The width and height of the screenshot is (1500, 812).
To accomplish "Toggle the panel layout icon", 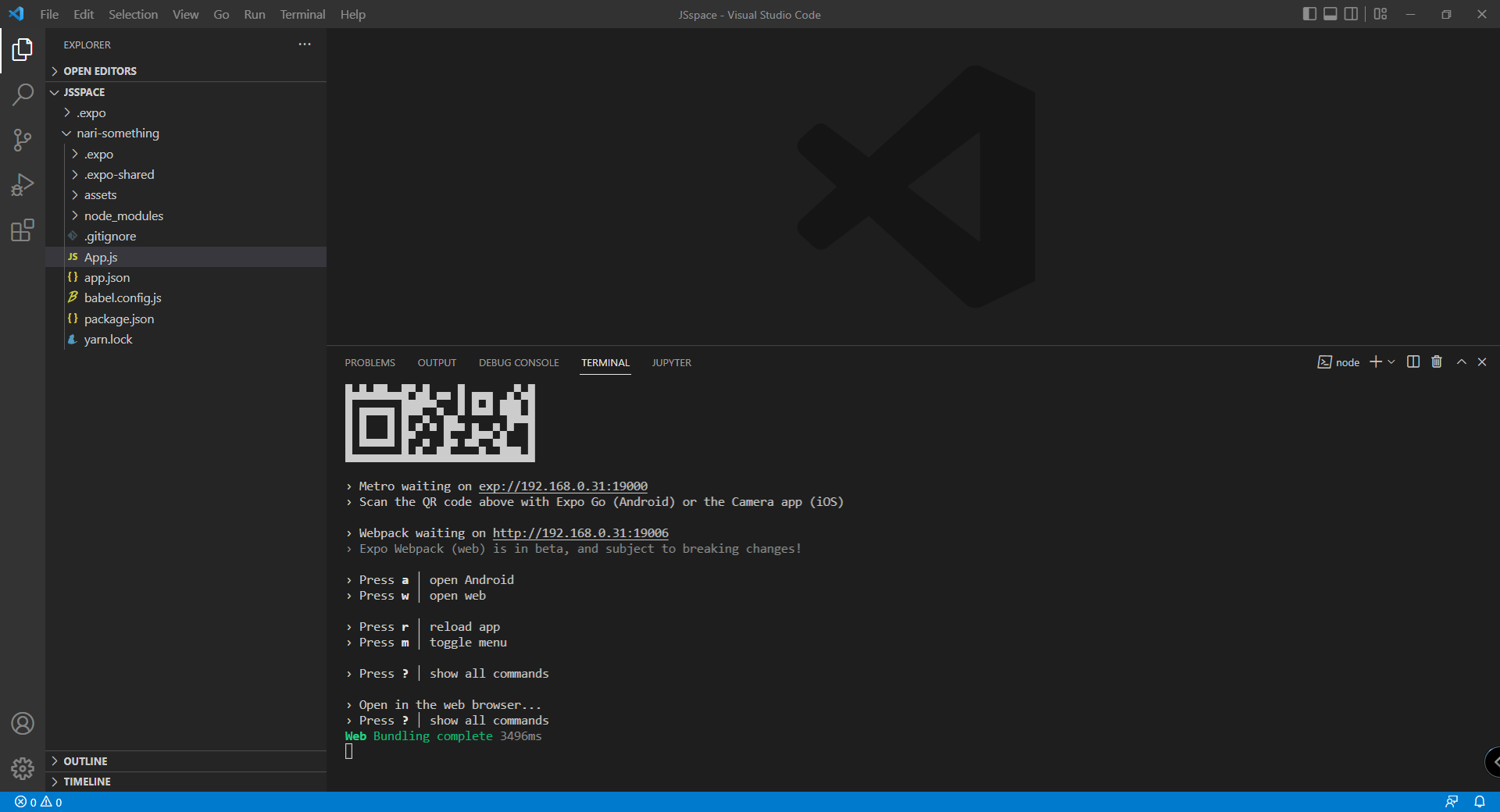I will (1330, 14).
